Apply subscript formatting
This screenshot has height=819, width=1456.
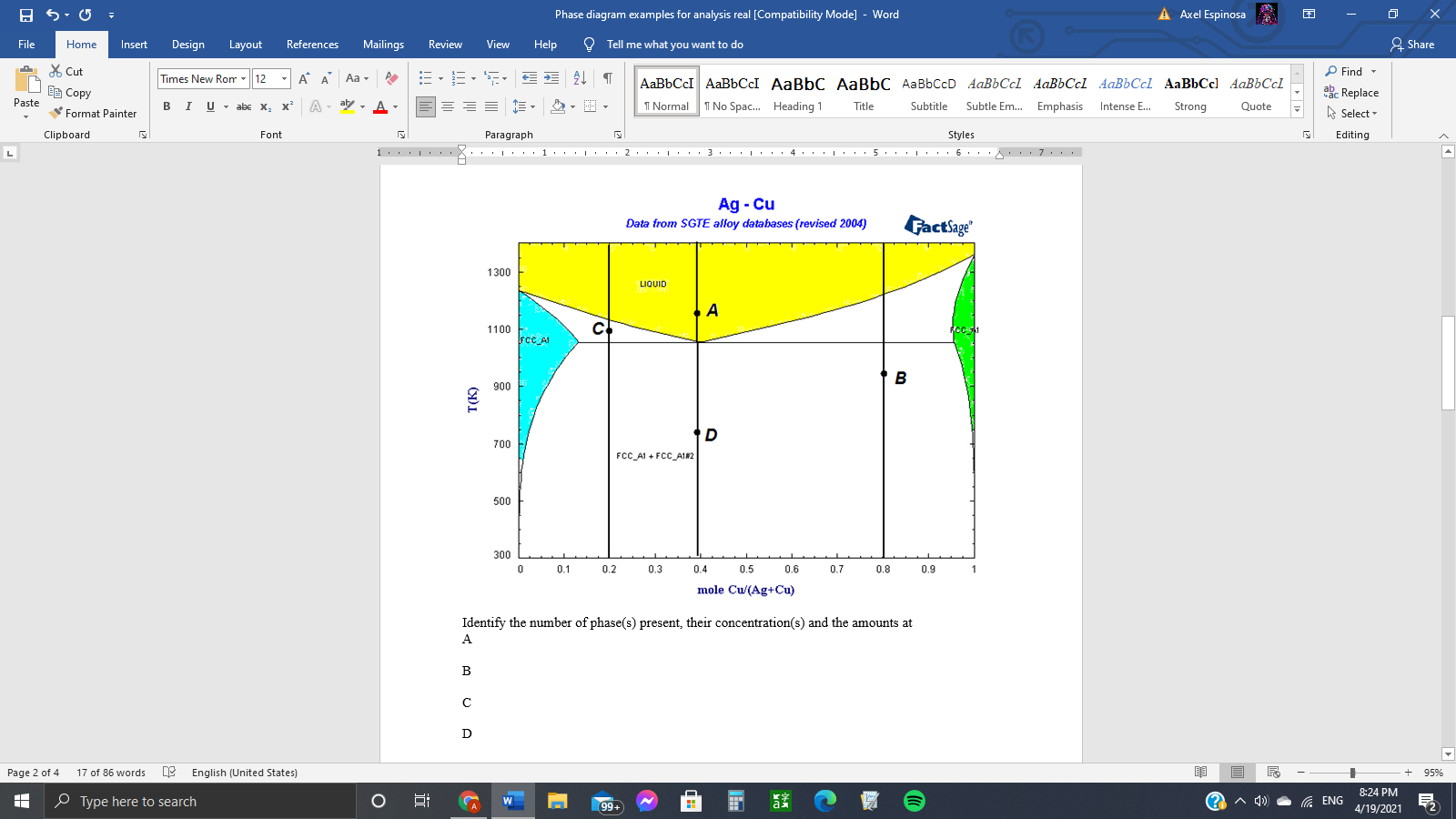(266, 106)
